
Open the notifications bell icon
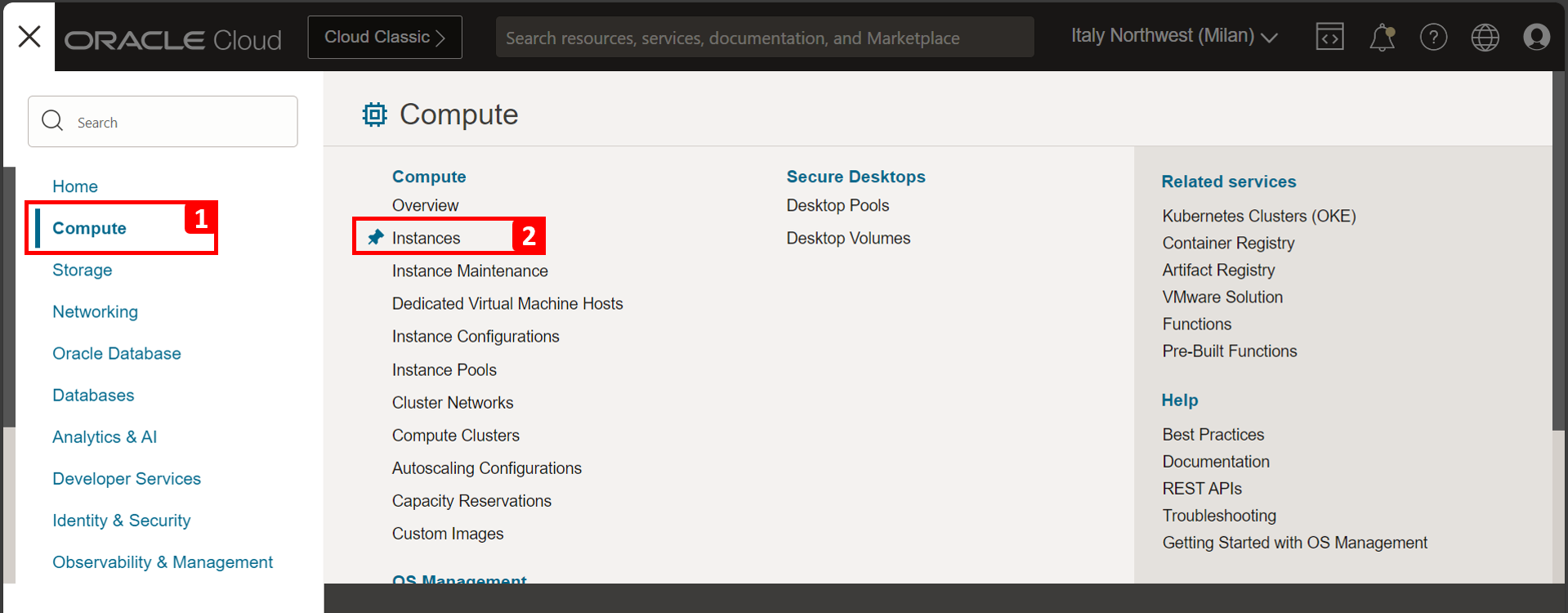[1382, 37]
